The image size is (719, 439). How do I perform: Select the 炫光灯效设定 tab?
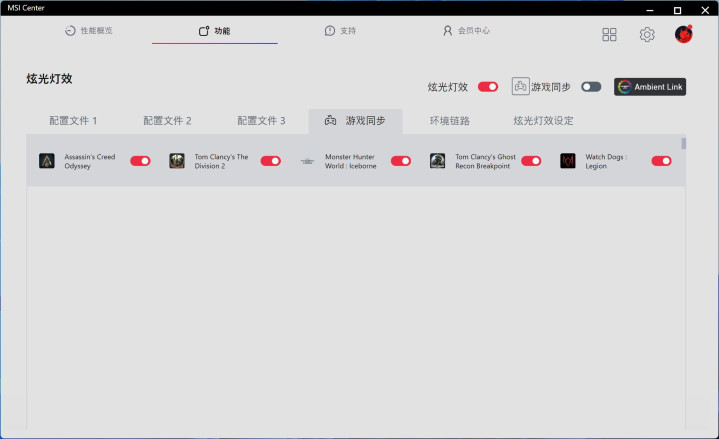pos(543,121)
